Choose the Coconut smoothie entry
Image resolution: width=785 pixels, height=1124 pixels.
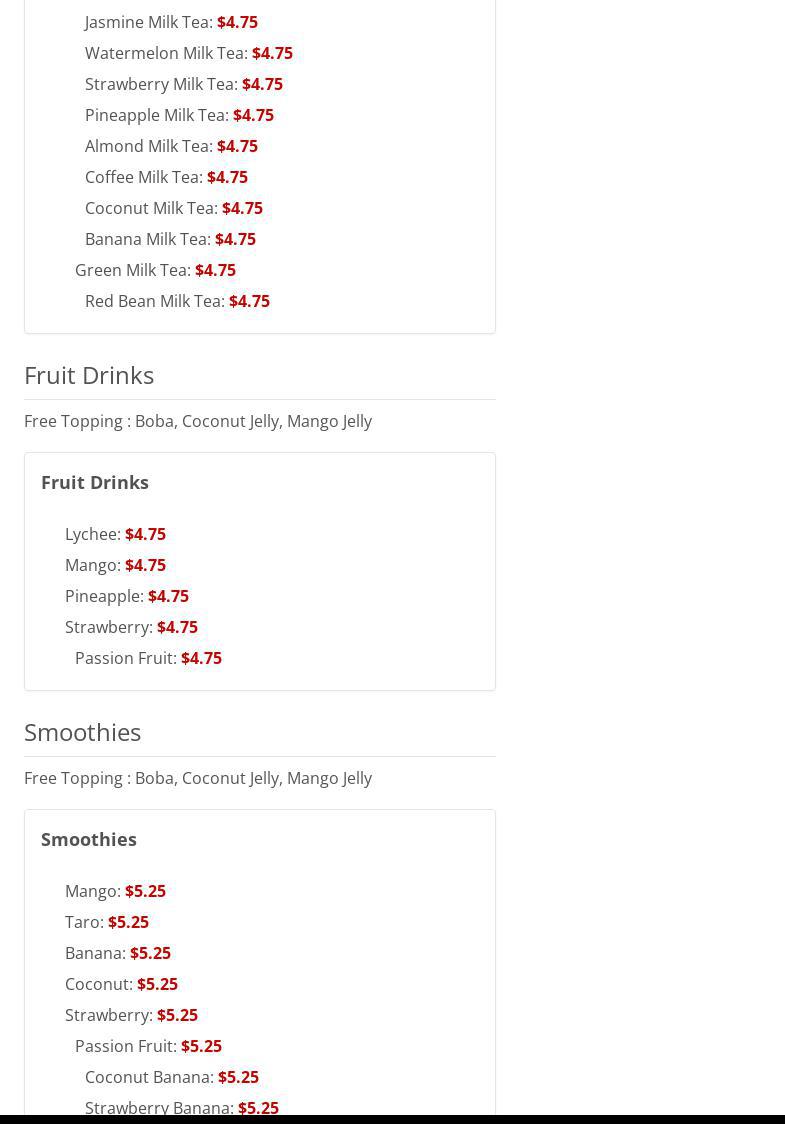tap(98, 984)
